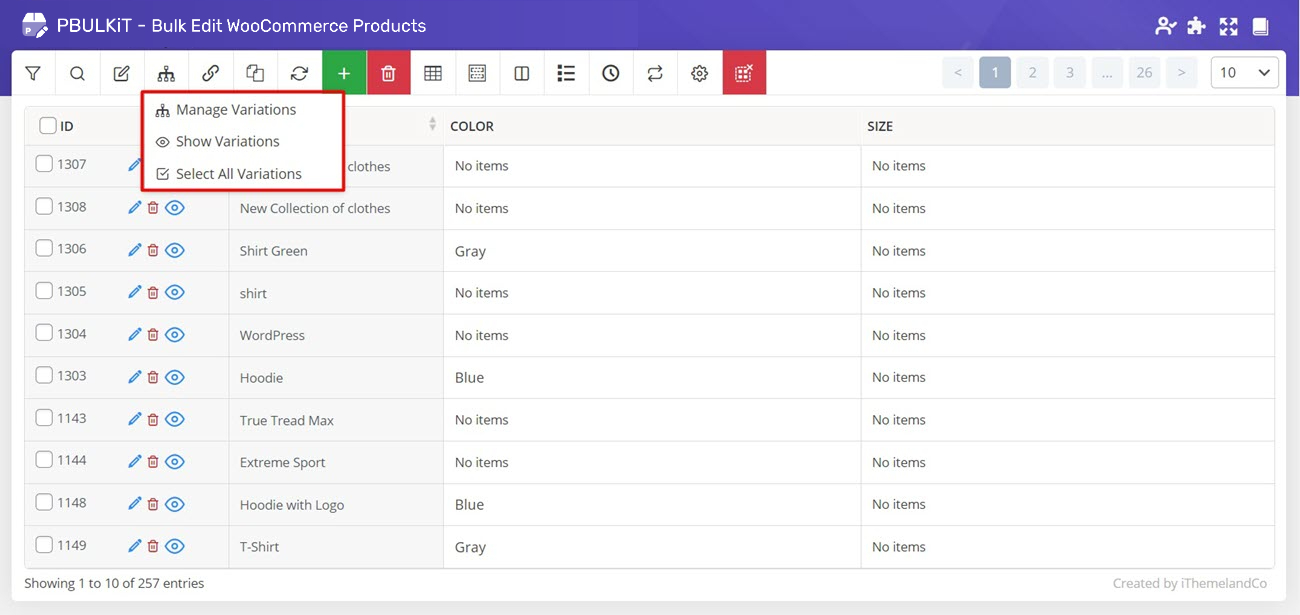Image resolution: width=1300 pixels, height=615 pixels.
Task: Click the variations hierarchy dropdown icon
Action: click(x=166, y=73)
